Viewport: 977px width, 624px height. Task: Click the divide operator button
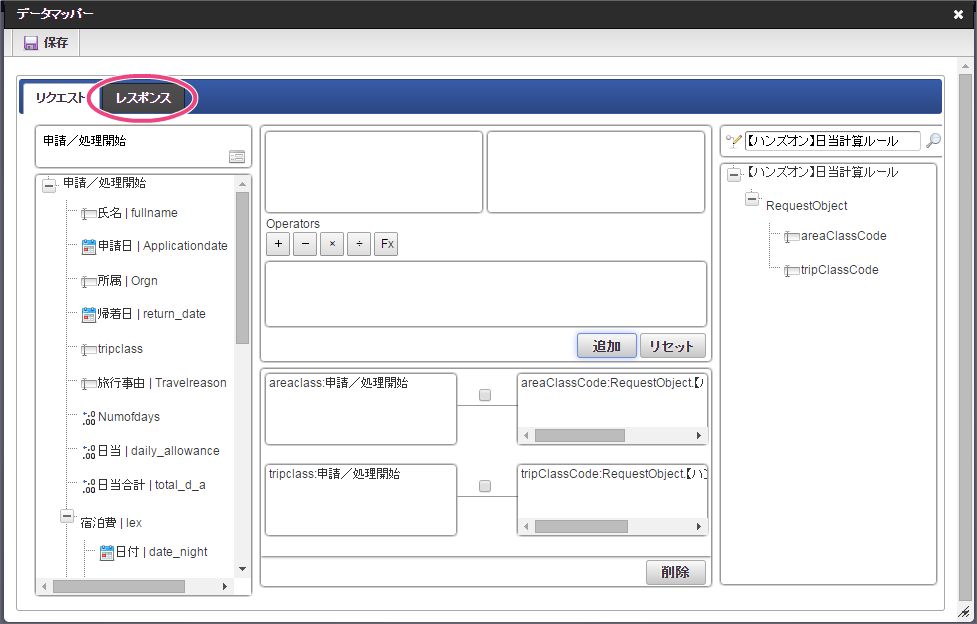click(x=359, y=244)
